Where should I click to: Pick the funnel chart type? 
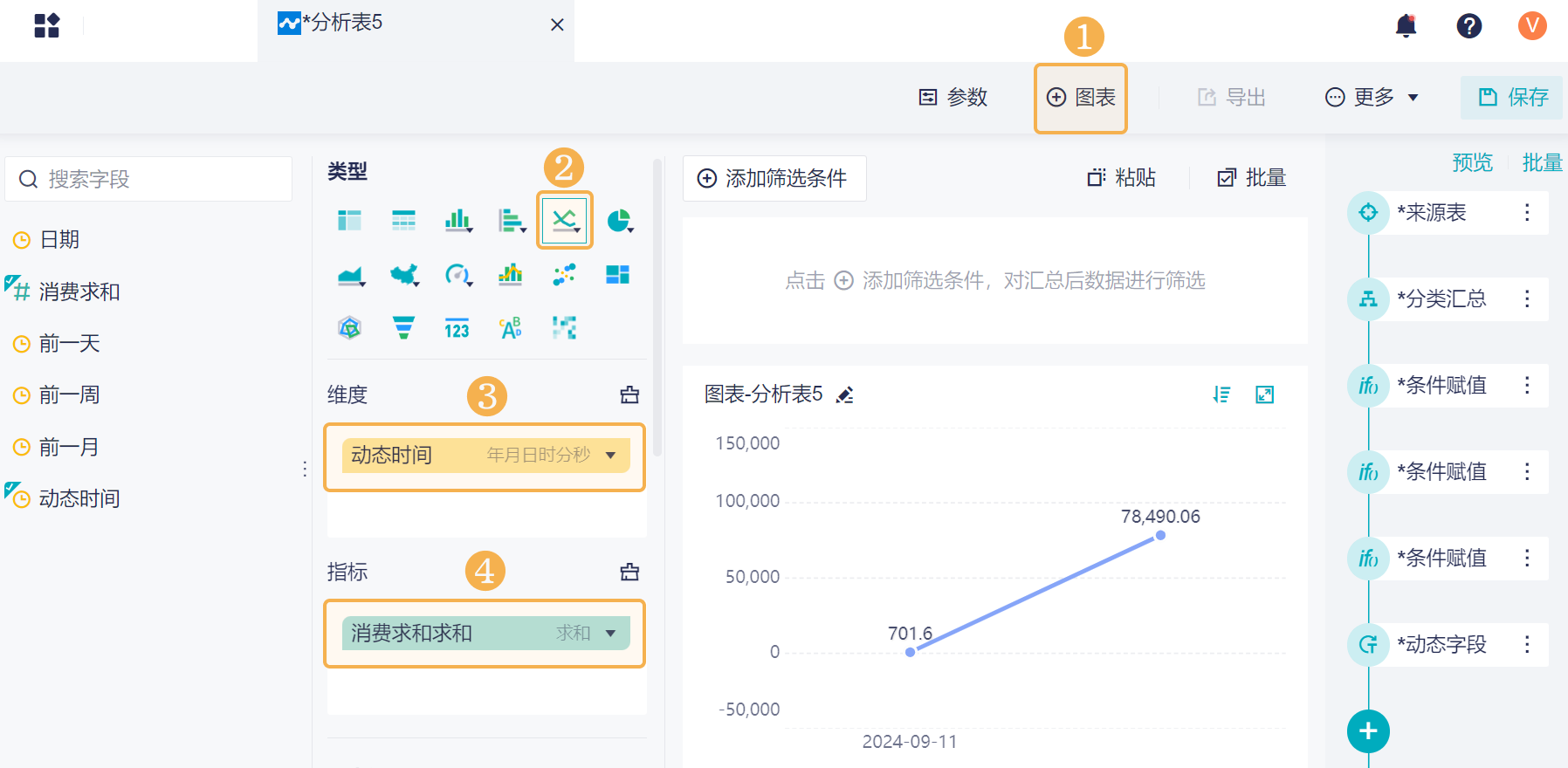tap(403, 328)
